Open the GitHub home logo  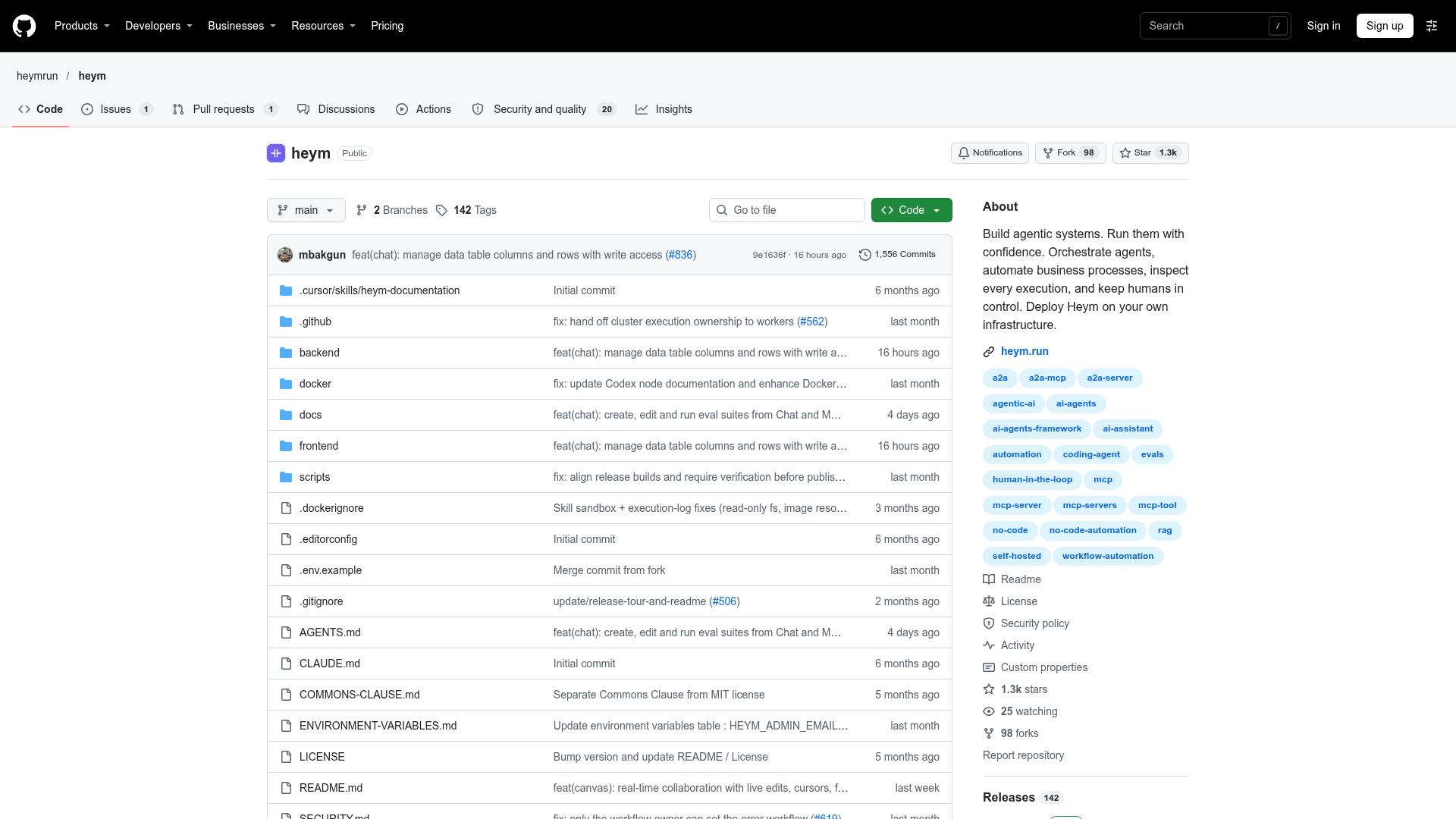pos(24,26)
